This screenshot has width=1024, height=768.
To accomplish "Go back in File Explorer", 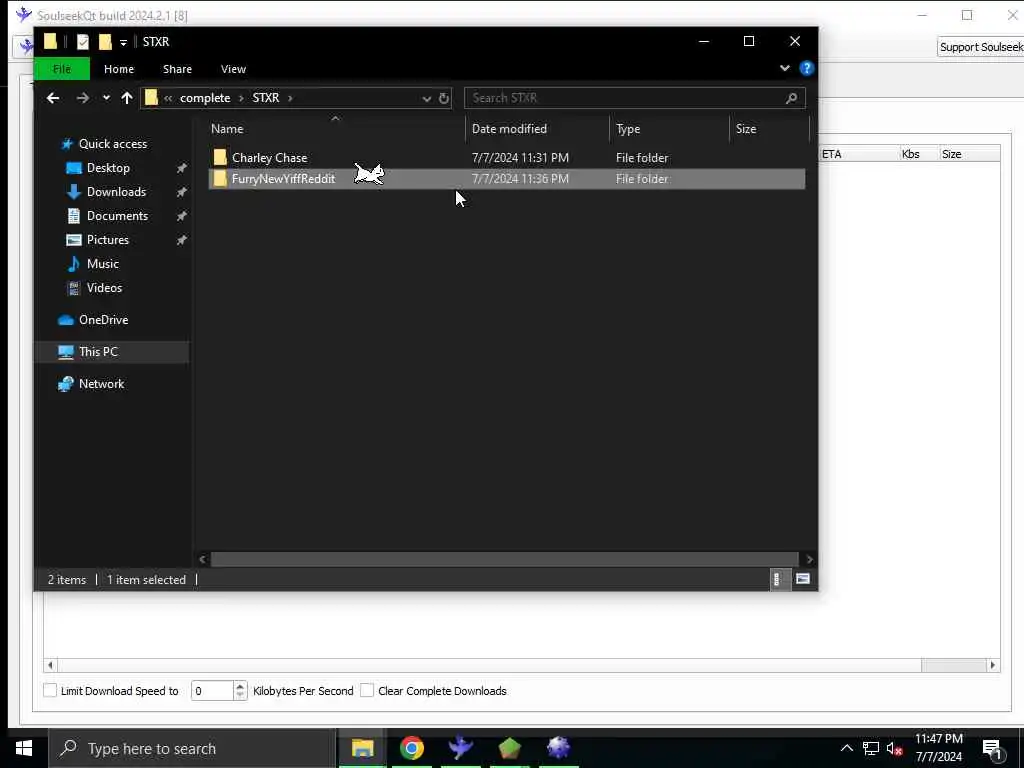I will coord(53,98).
